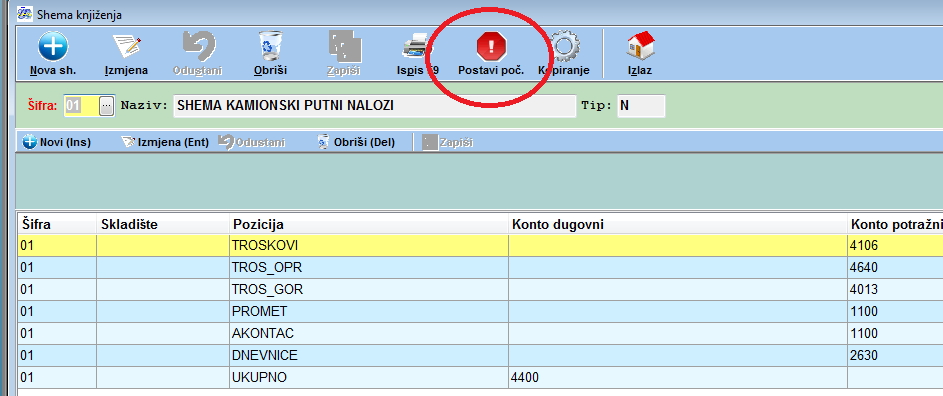Click the Obriši recycle bin icon
The width and height of the screenshot is (943, 396).
[271, 46]
